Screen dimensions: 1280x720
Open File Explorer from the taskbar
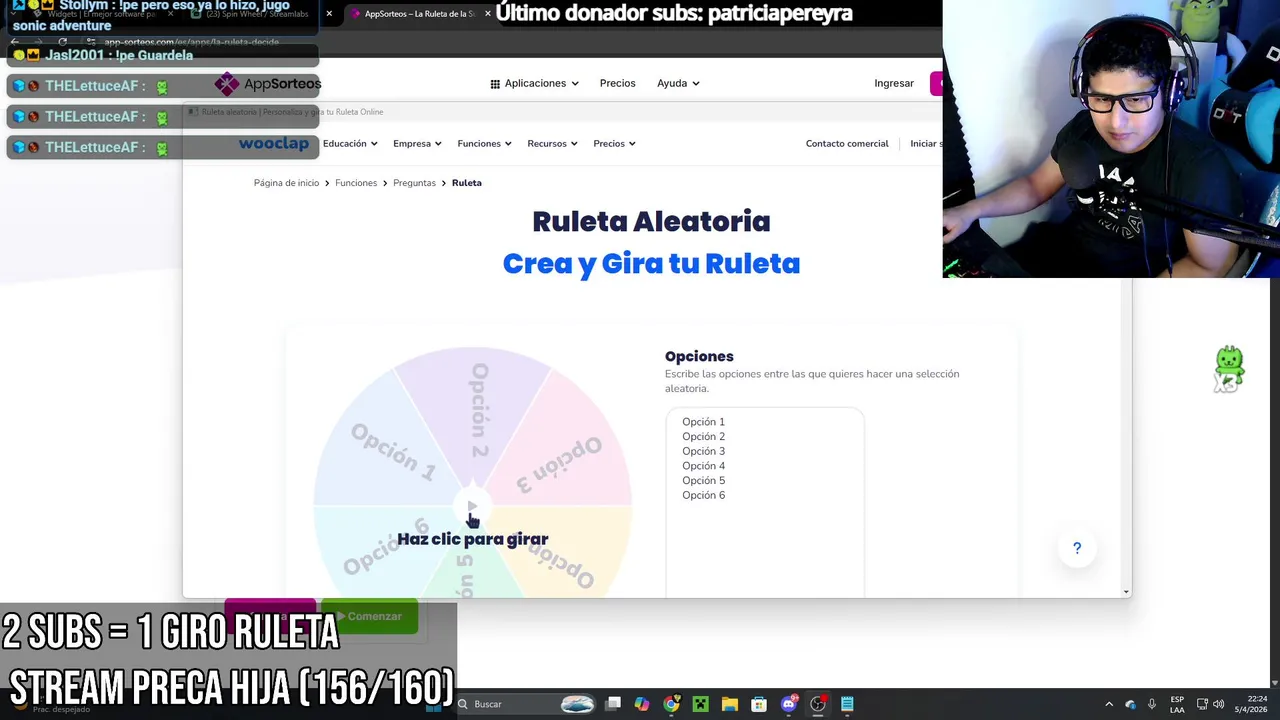(x=730, y=704)
